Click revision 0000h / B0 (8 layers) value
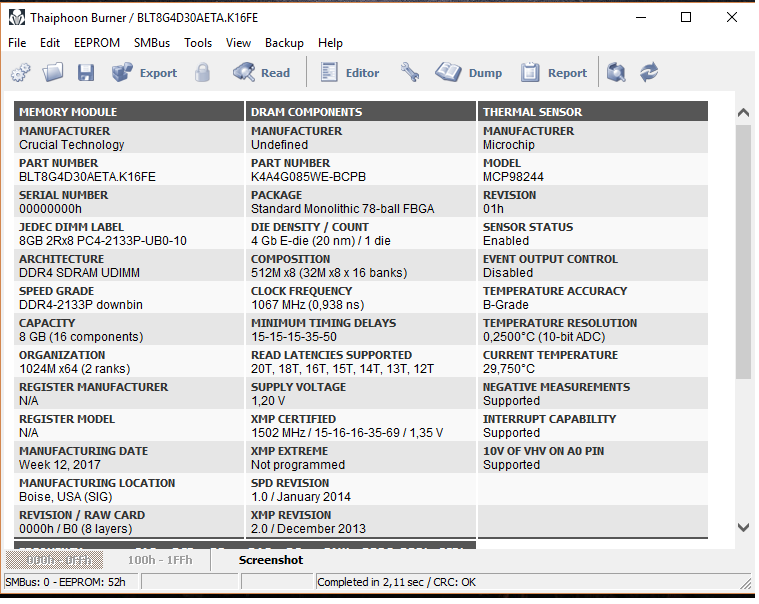 click(76, 528)
